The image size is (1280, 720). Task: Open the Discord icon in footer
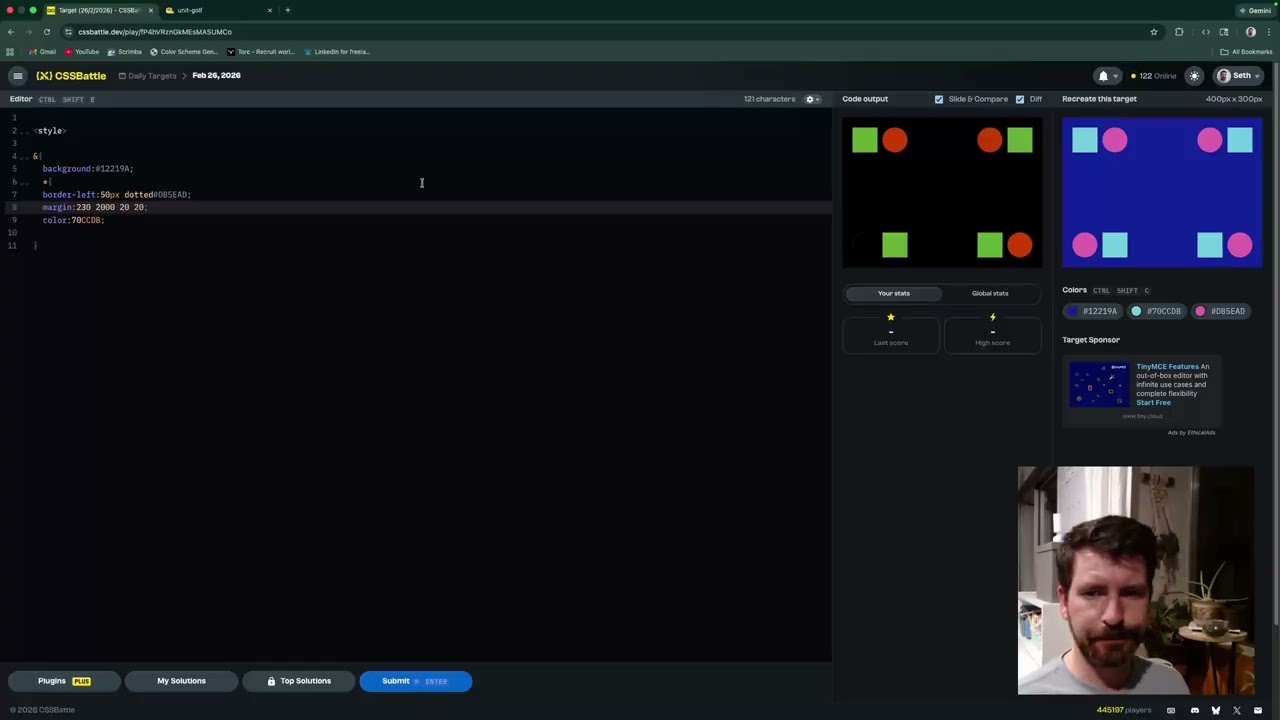click(x=1194, y=710)
